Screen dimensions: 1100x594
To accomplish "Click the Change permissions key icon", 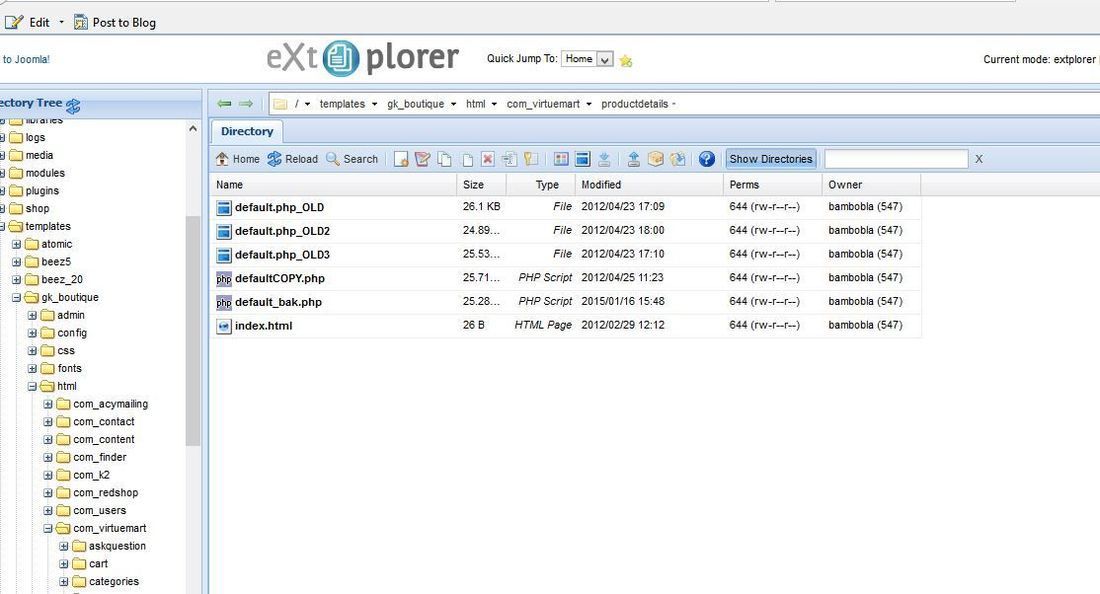I will pyautogui.click(x=531, y=159).
